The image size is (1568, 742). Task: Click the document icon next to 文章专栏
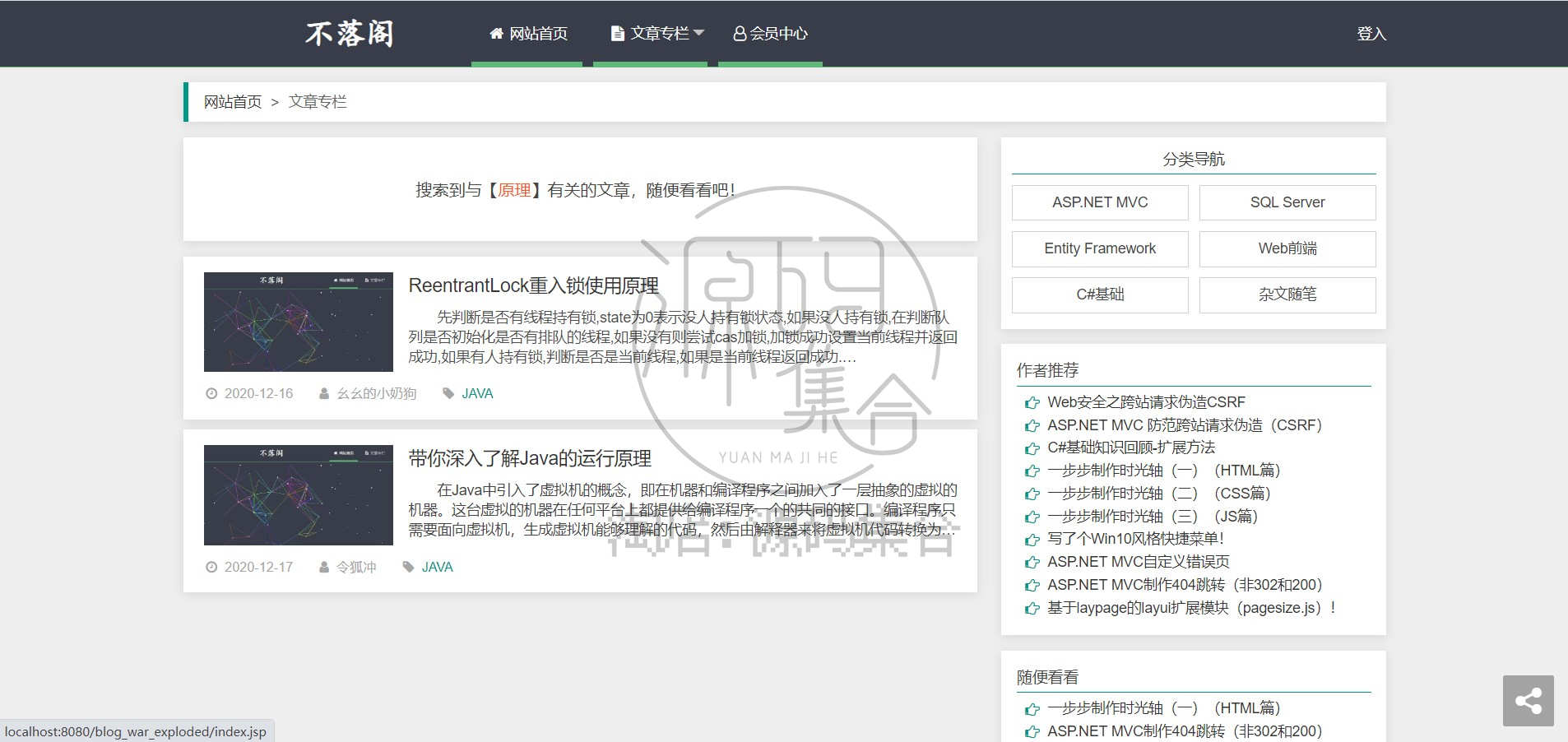pos(617,34)
